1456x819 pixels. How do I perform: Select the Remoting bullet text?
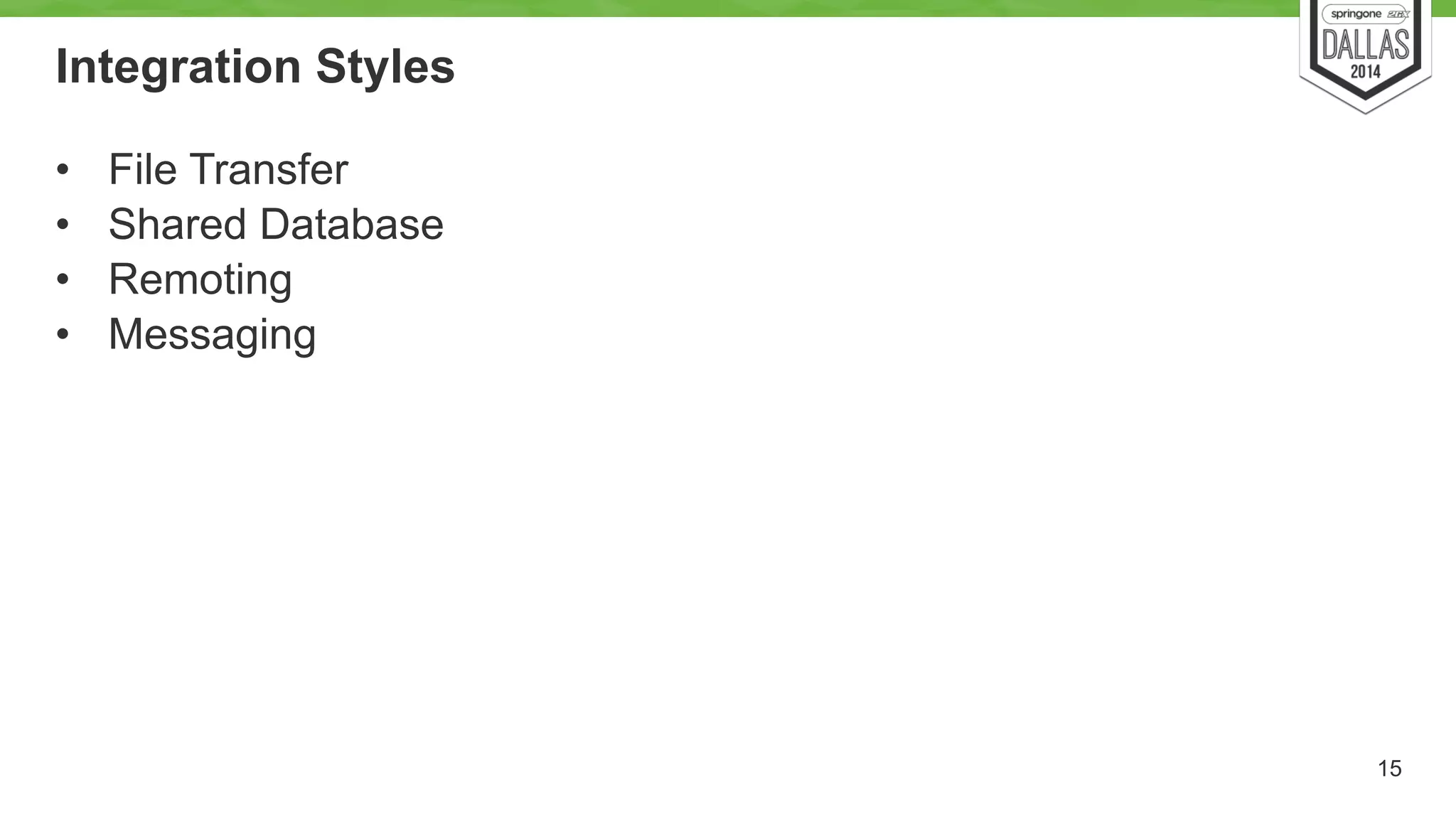[x=200, y=279]
